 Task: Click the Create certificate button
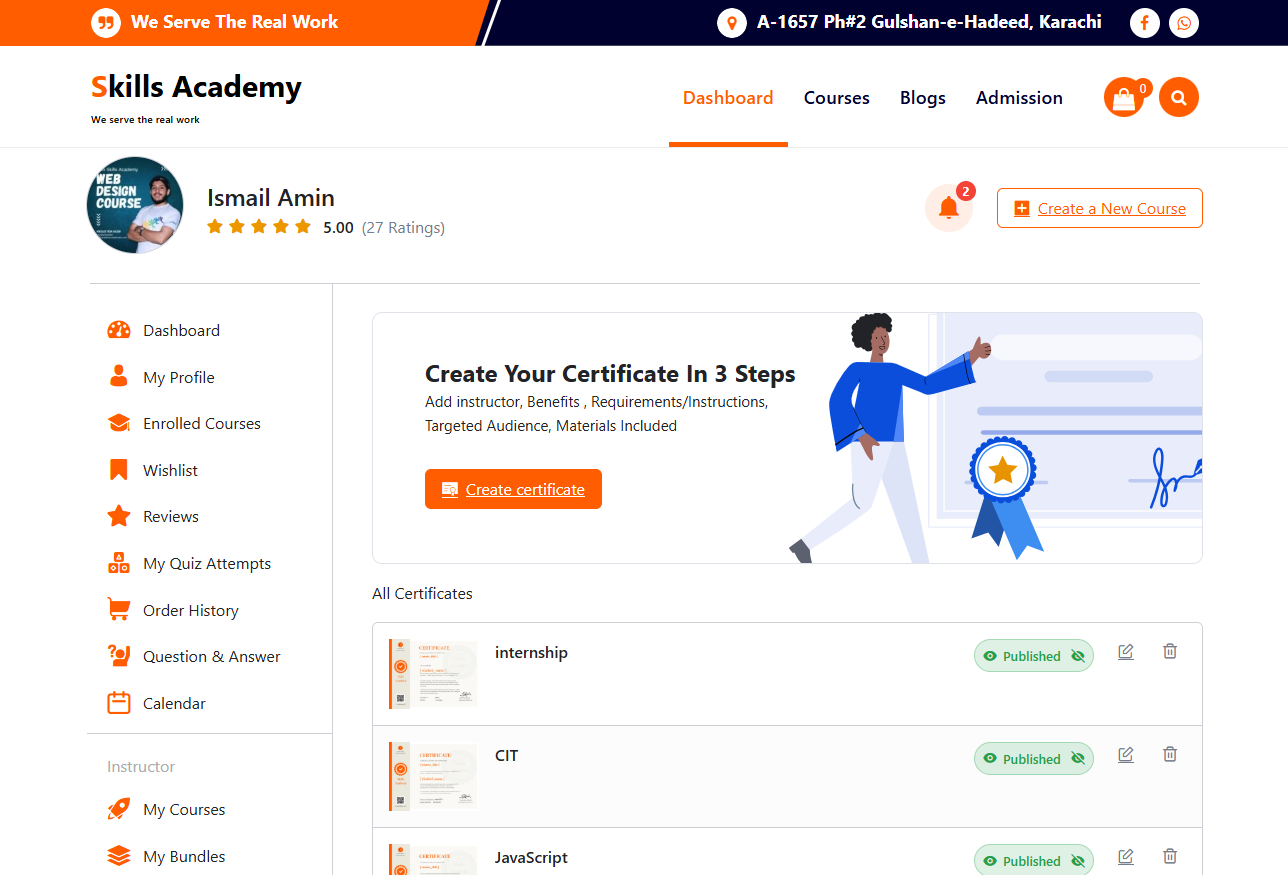pos(513,489)
